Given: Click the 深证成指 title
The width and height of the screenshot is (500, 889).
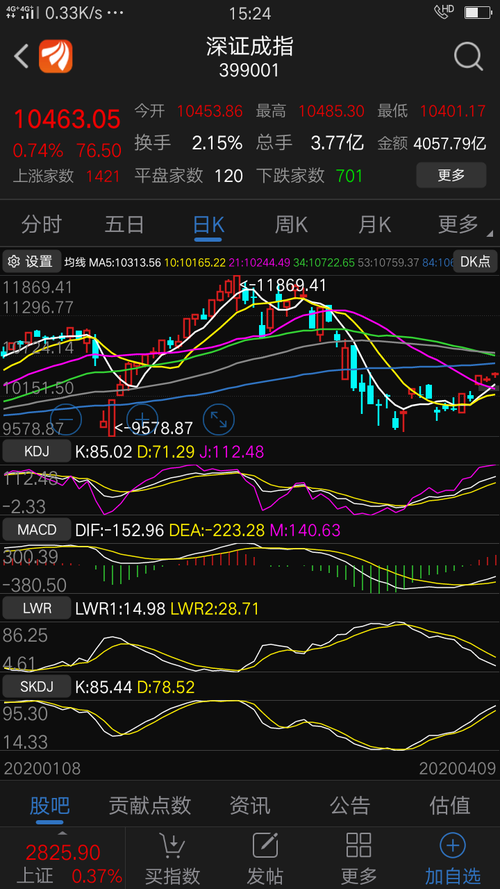Looking at the screenshot, I should pyautogui.click(x=250, y=46).
